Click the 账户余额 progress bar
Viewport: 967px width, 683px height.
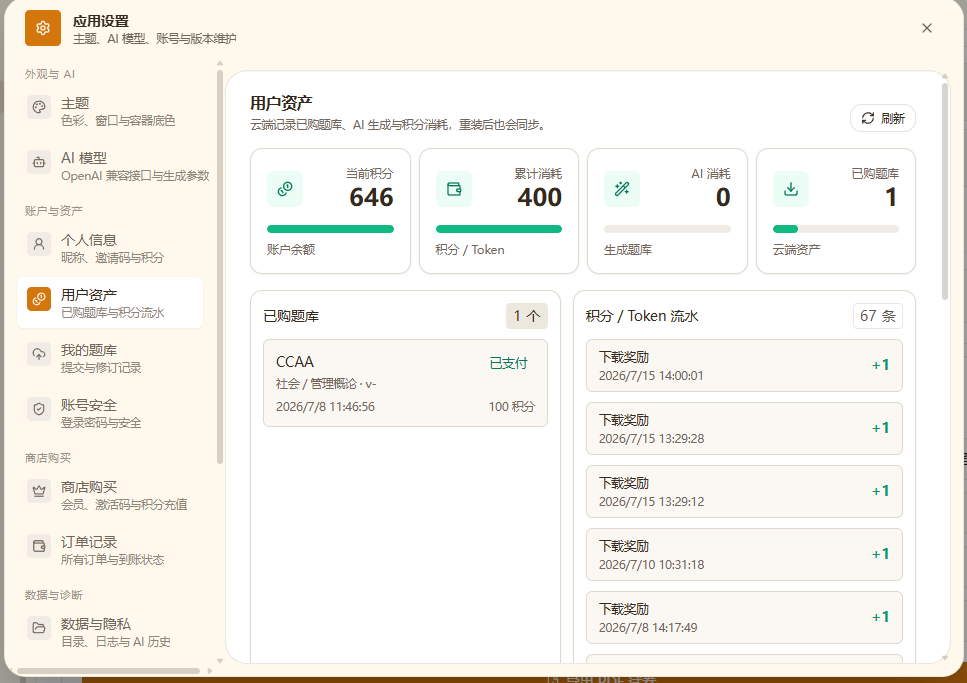[x=330, y=229]
